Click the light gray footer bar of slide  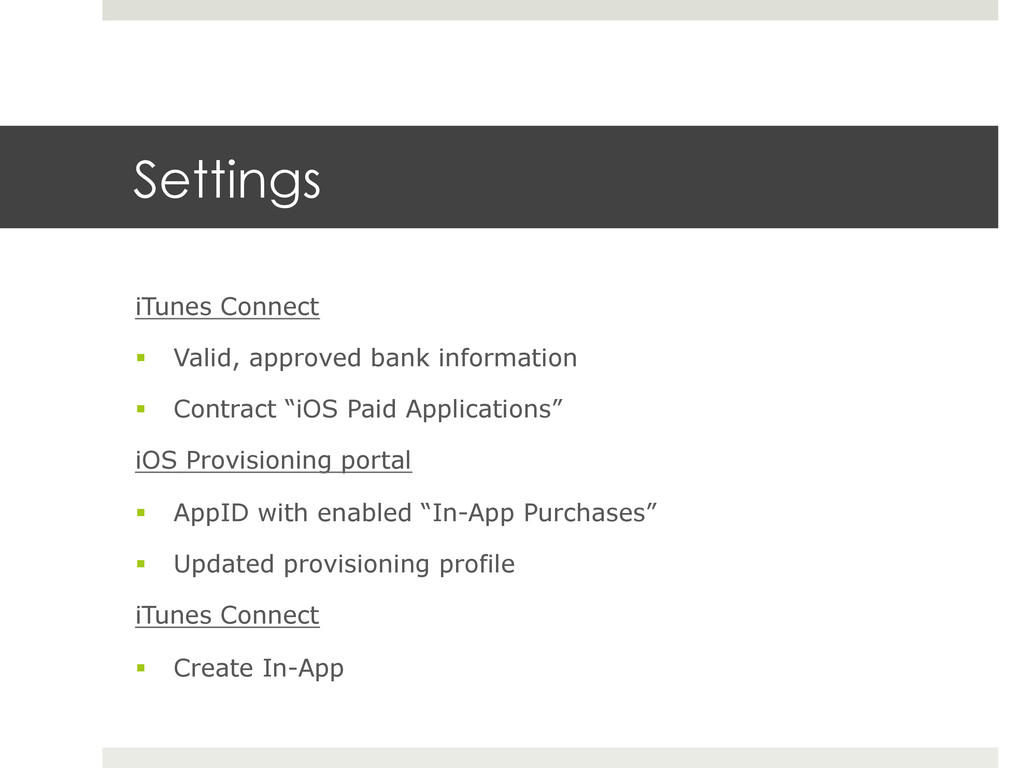(x=550, y=758)
